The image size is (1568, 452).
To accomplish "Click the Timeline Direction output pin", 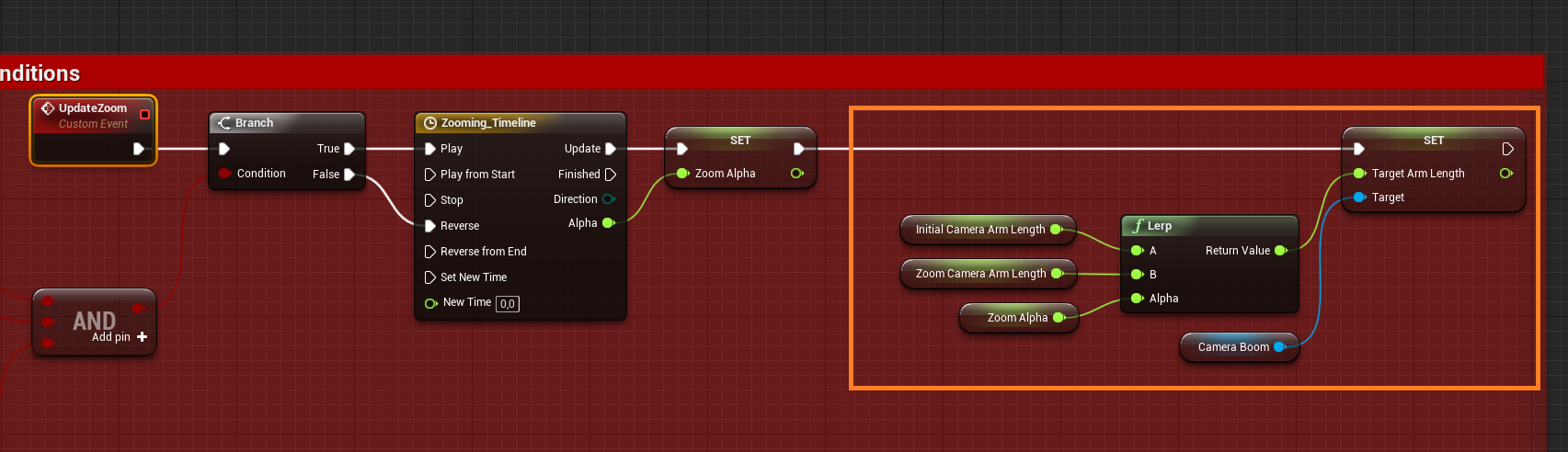I will tap(608, 199).
